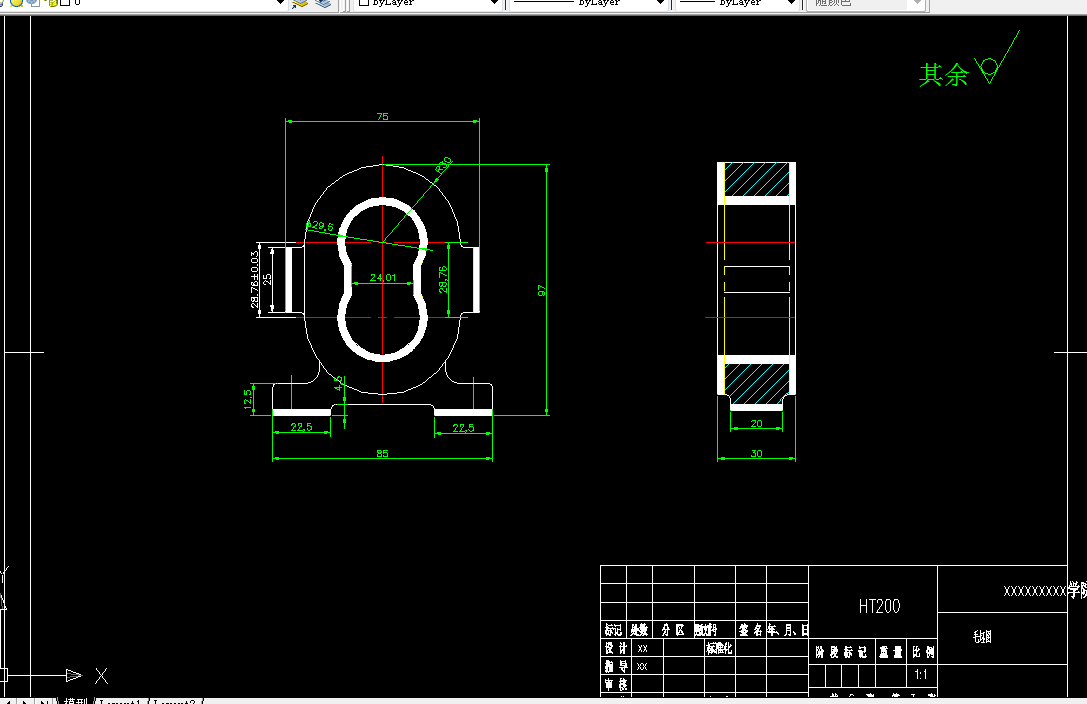Open the layer list dropdown arrow
This screenshot has height=704, width=1087.
click(x=280, y=3)
